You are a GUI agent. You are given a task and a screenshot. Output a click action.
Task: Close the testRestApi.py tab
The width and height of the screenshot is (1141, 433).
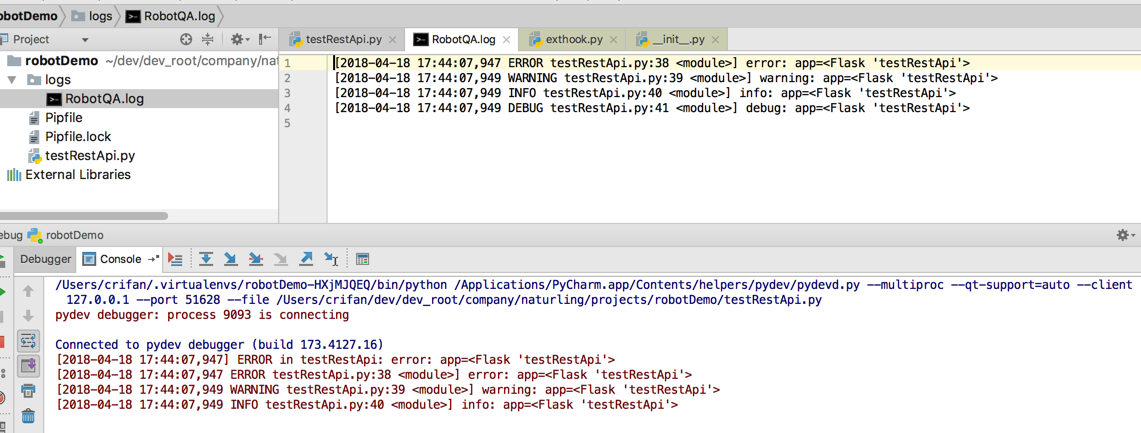[393, 40]
